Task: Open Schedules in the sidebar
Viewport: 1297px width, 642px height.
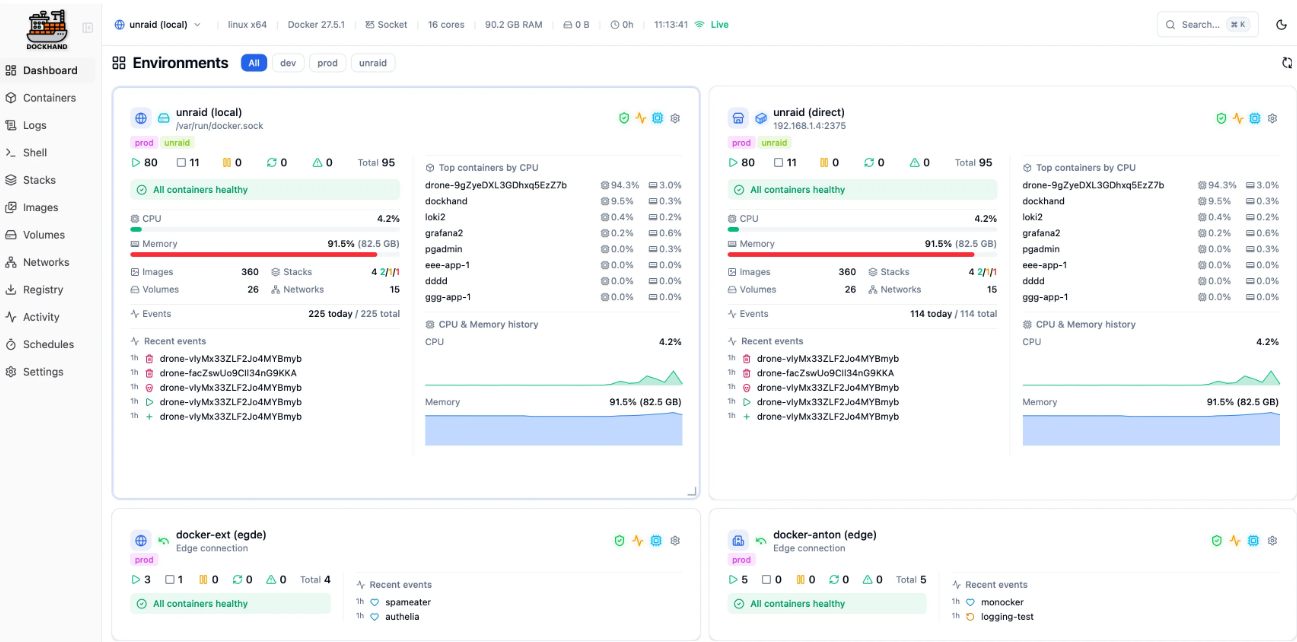Action: point(48,344)
